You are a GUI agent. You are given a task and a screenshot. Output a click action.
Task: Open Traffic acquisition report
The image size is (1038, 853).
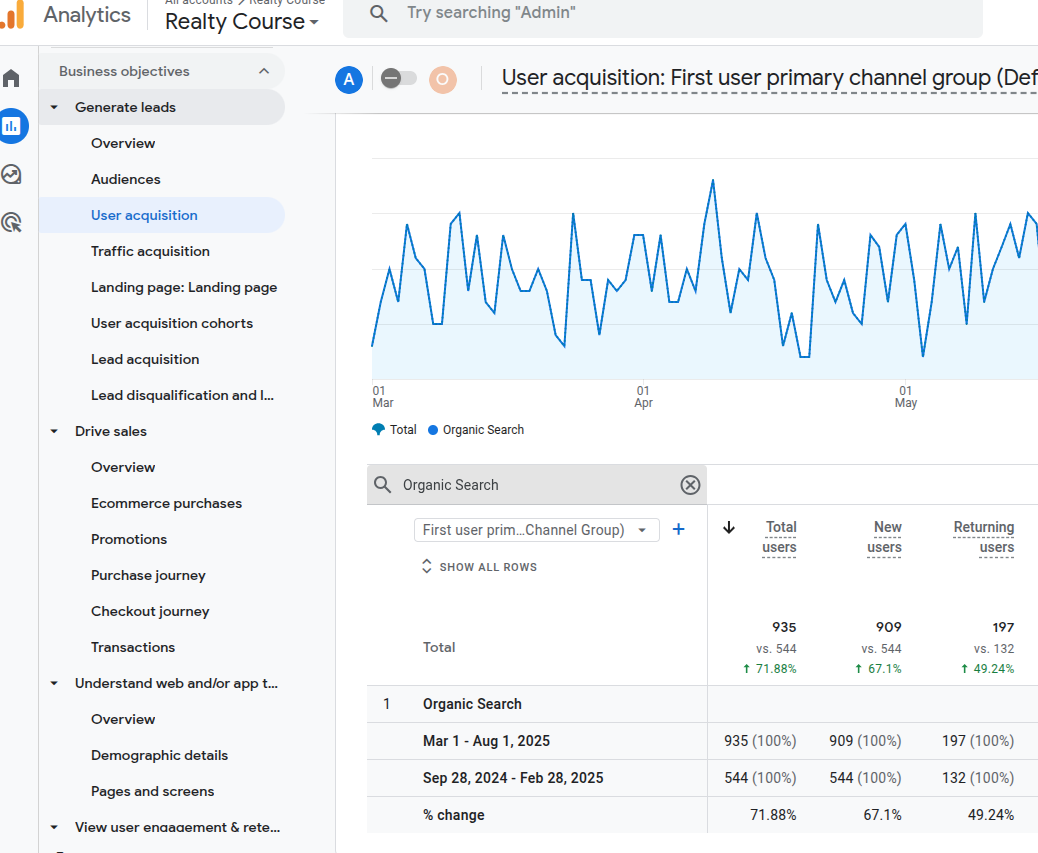pyautogui.click(x=150, y=251)
